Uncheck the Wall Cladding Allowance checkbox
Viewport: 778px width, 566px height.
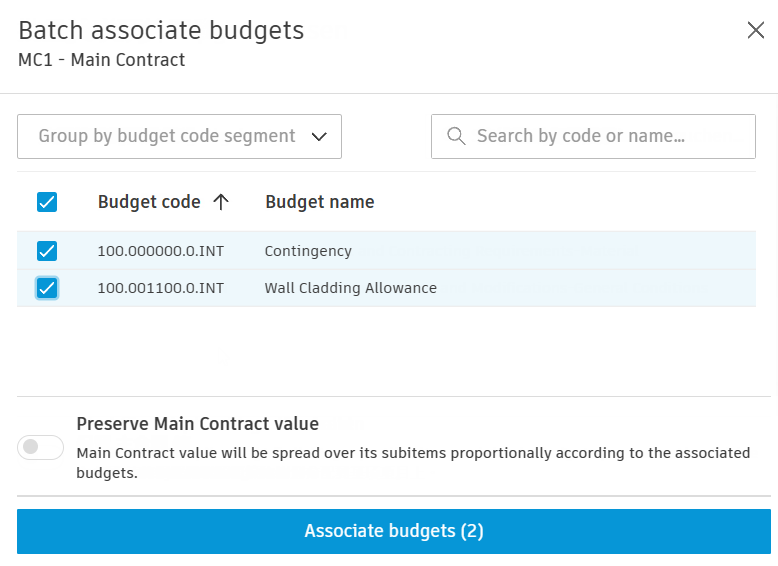(x=47, y=288)
